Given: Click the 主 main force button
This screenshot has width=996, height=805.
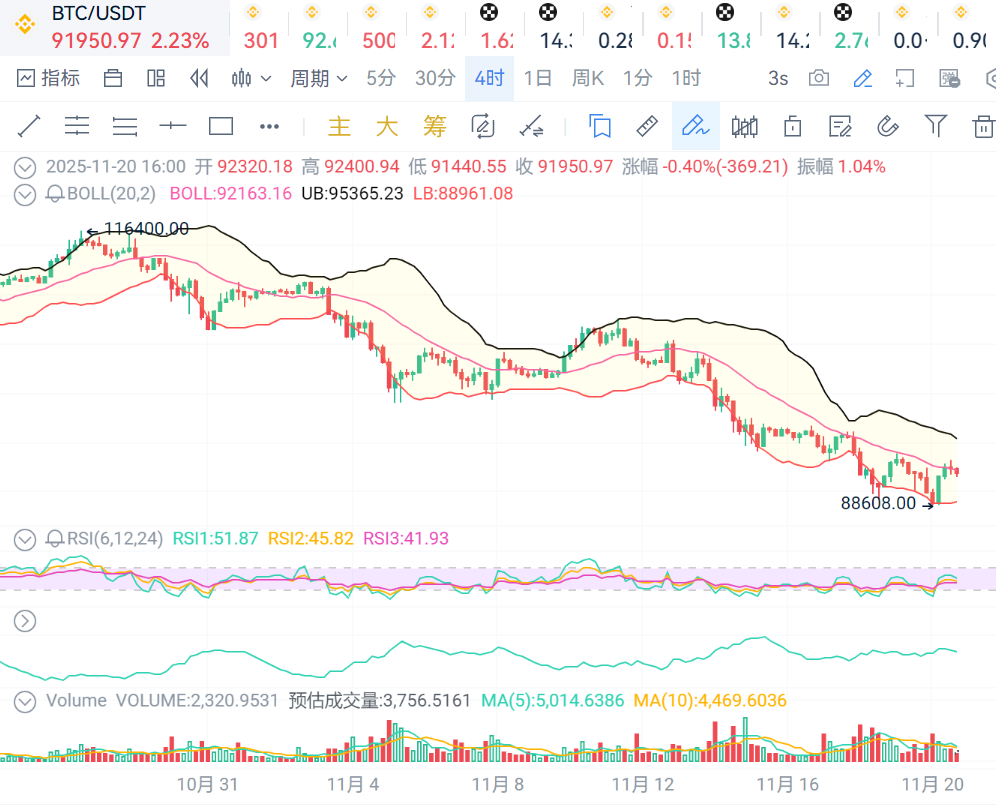Looking at the screenshot, I should click(x=340, y=126).
